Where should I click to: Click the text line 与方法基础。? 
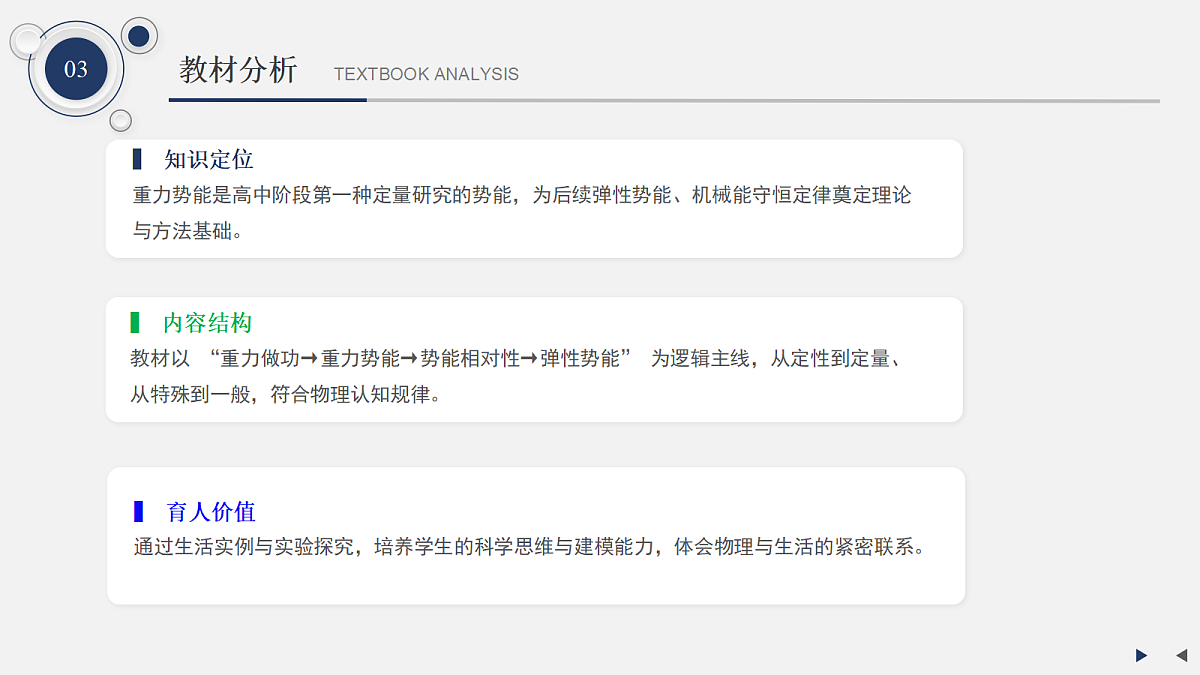coord(188,231)
